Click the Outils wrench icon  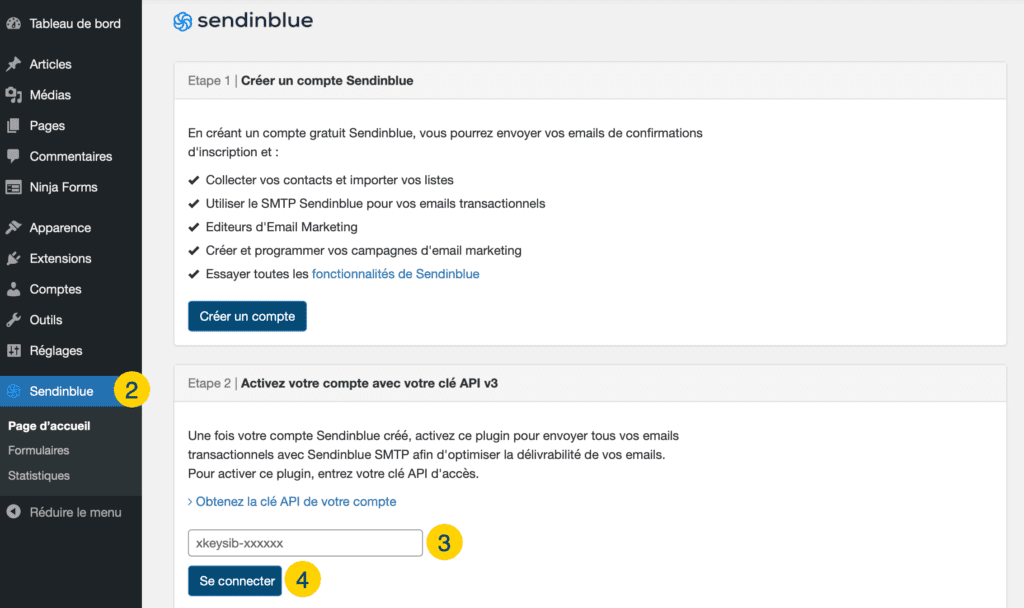tap(14, 319)
